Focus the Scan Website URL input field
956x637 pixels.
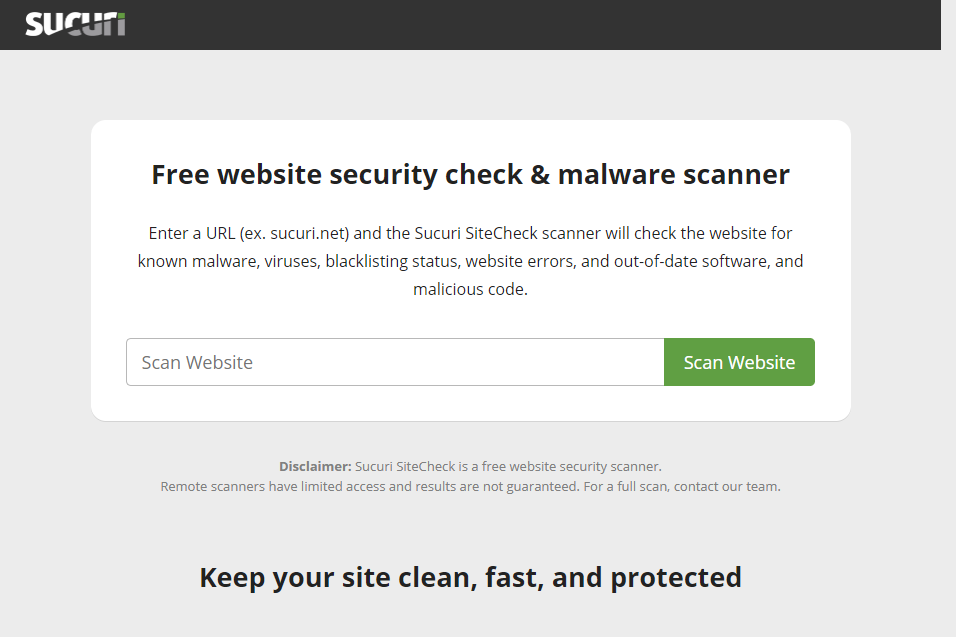[x=395, y=362]
